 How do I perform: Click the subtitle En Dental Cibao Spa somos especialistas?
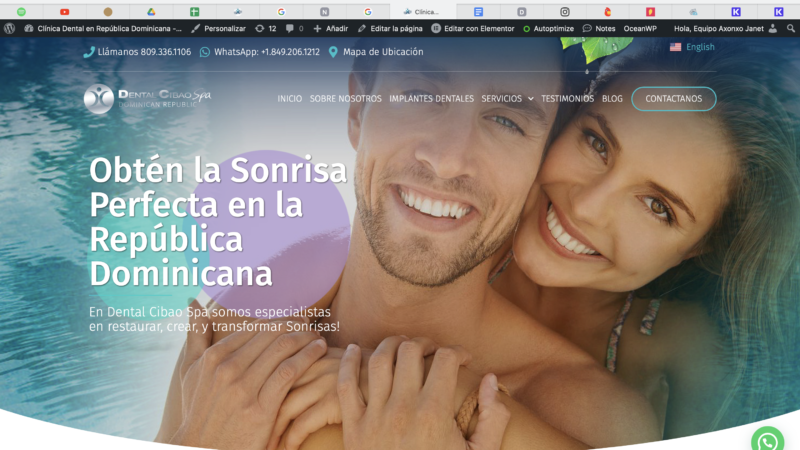tap(214, 319)
